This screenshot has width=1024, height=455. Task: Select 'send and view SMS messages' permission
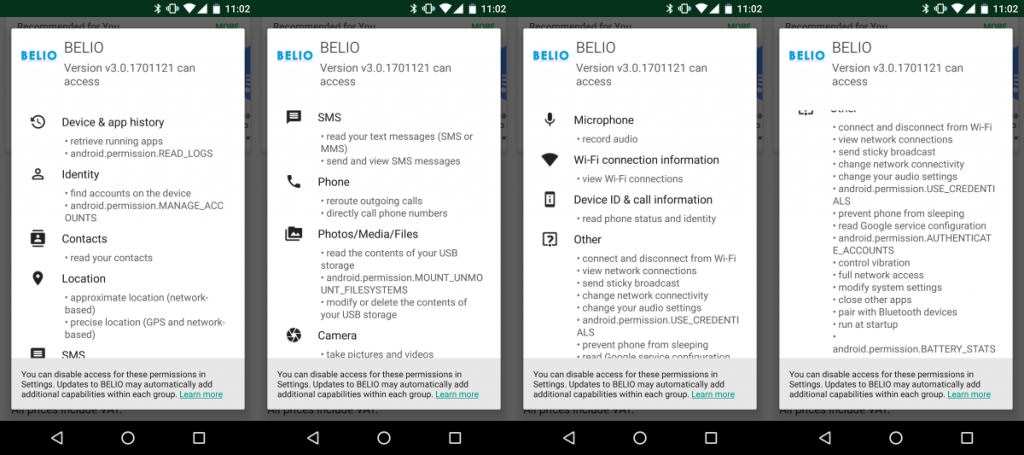pyautogui.click(x=393, y=161)
